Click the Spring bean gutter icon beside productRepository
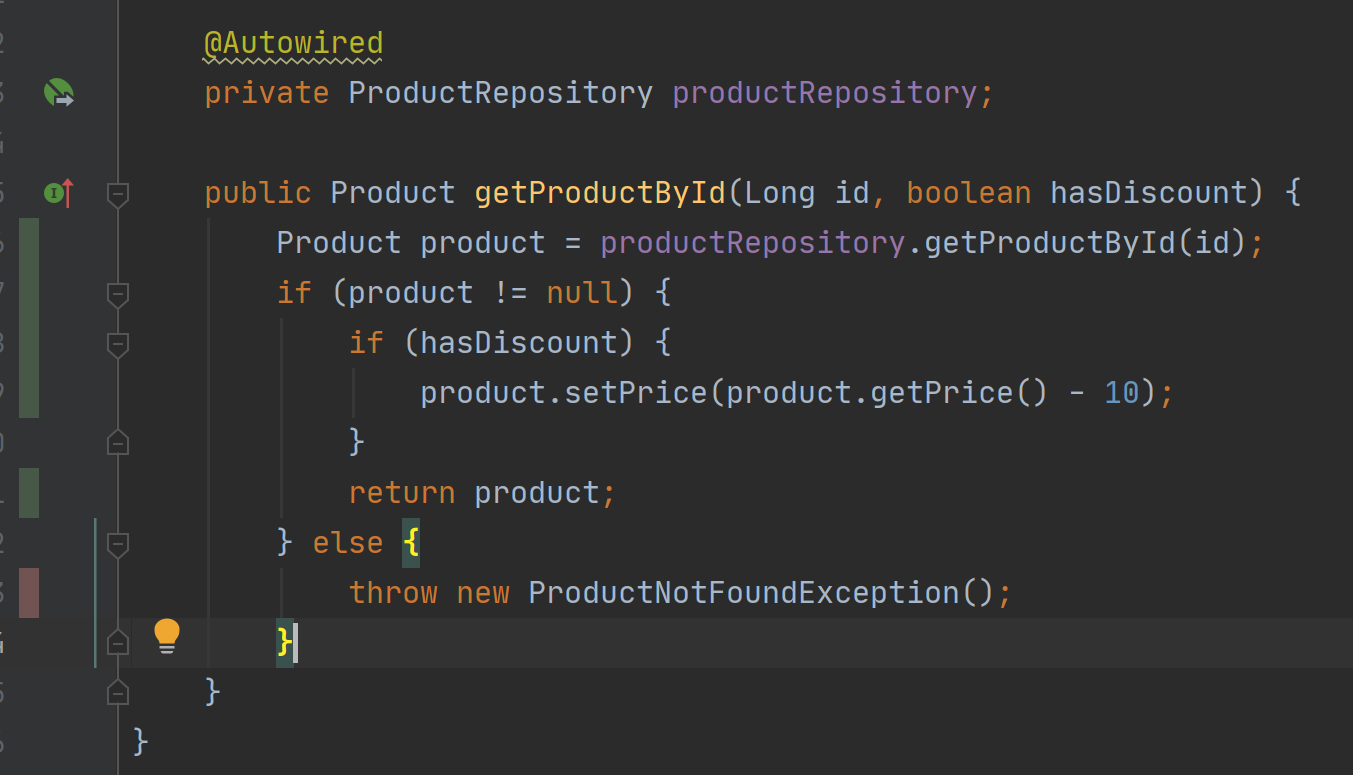Image resolution: width=1353 pixels, height=775 pixels. (58, 93)
